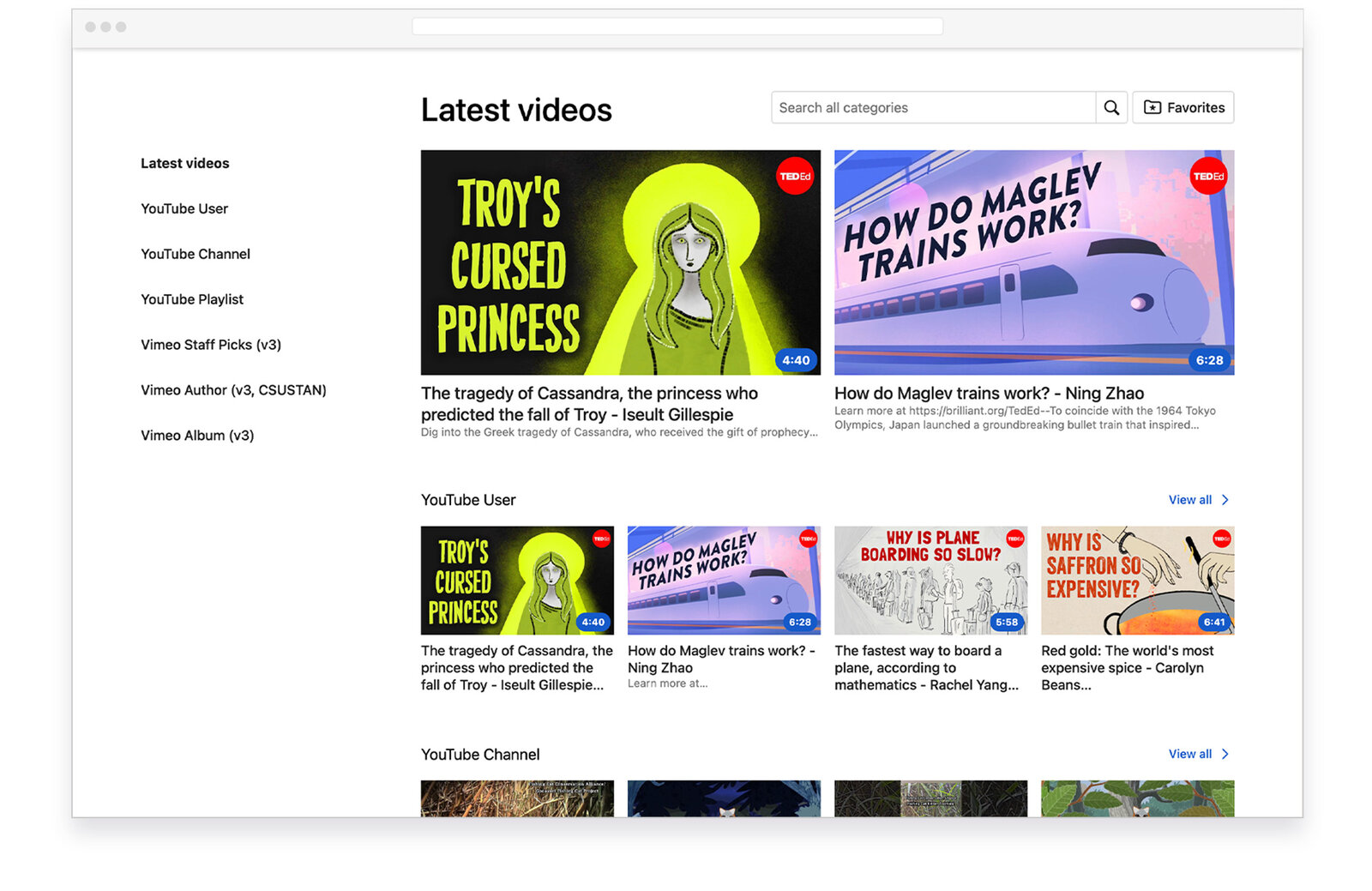1372x891 pixels.
Task: Click 4:40 duration badge on large Troy video
Action: point(796,360)
